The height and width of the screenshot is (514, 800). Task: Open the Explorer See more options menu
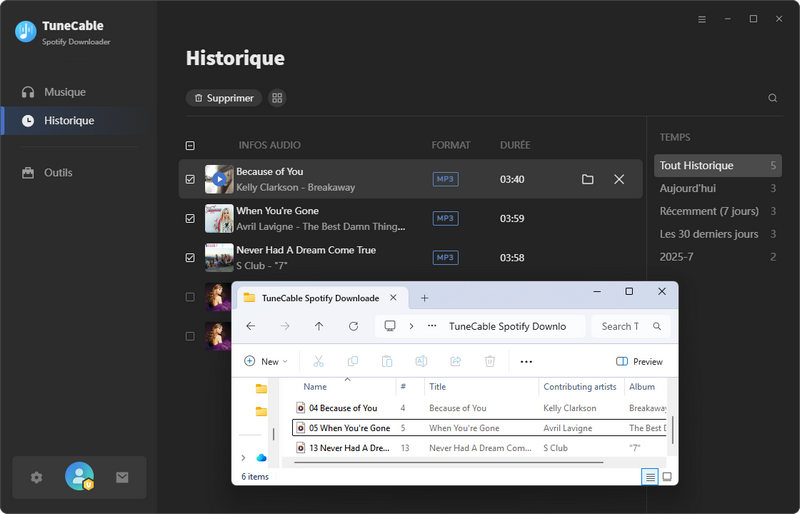(x=526, y=361)
